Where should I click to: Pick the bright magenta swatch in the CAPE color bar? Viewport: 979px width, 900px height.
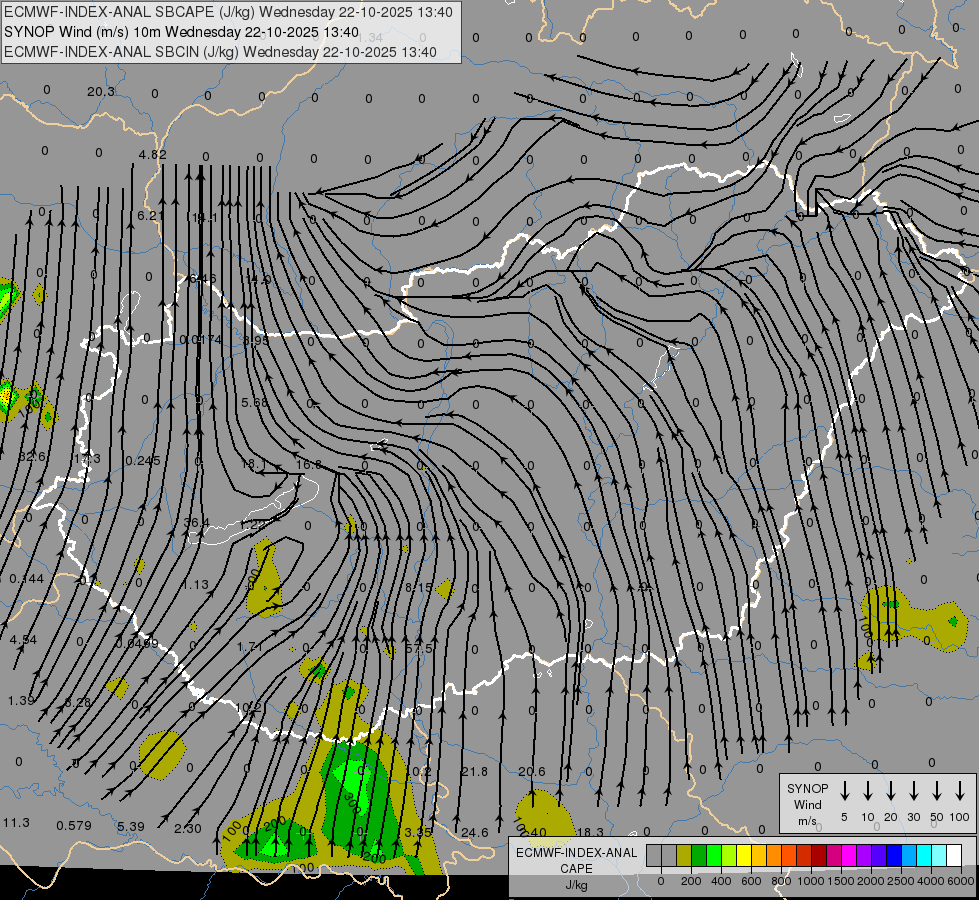849,855
